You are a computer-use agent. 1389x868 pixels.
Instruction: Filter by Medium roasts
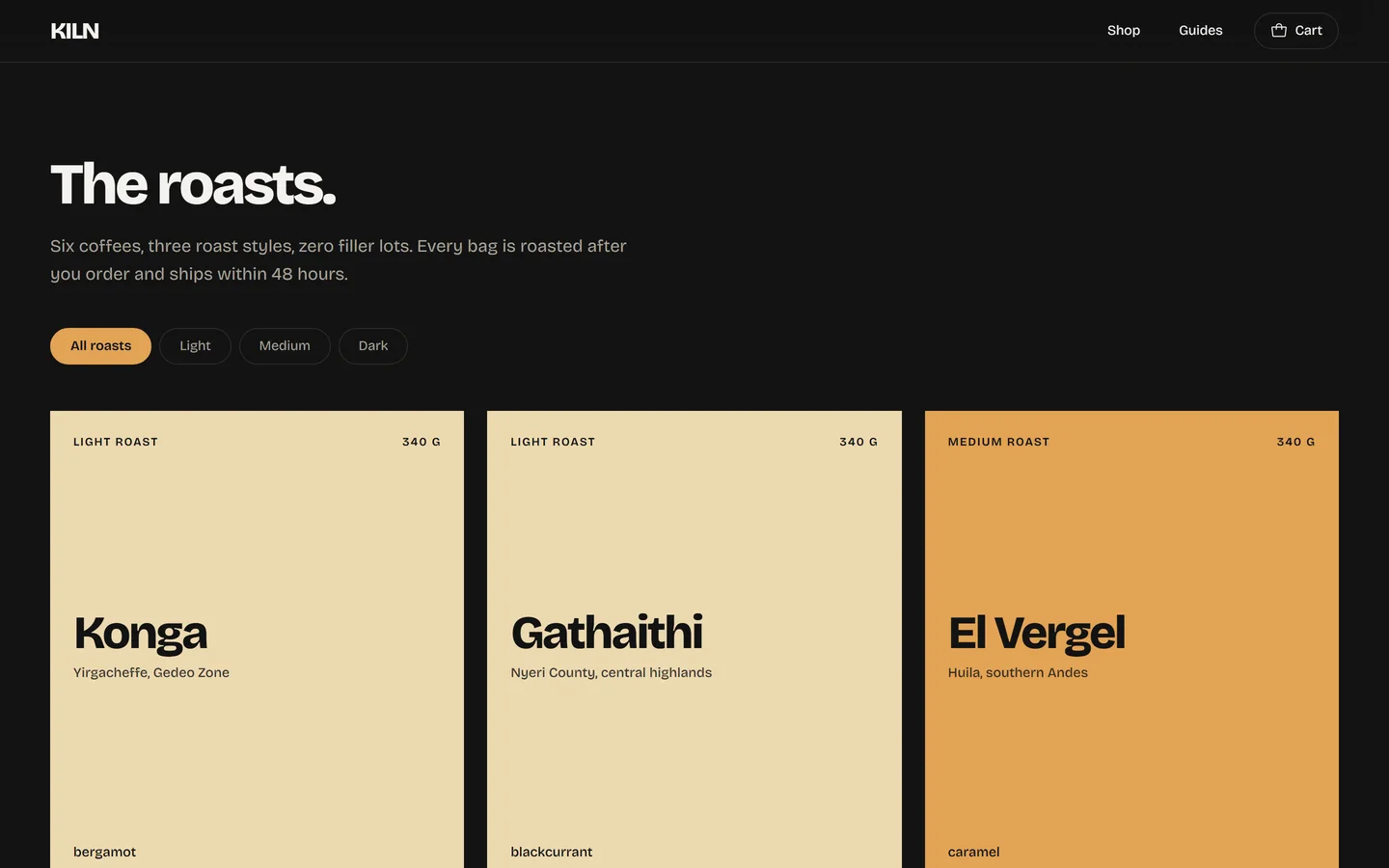pos(285,346)
